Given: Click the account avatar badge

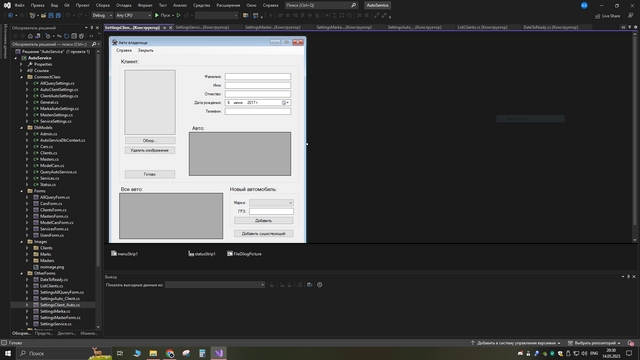Looking at the screenshot, I should pyautogui.click(x=584, y=5).
